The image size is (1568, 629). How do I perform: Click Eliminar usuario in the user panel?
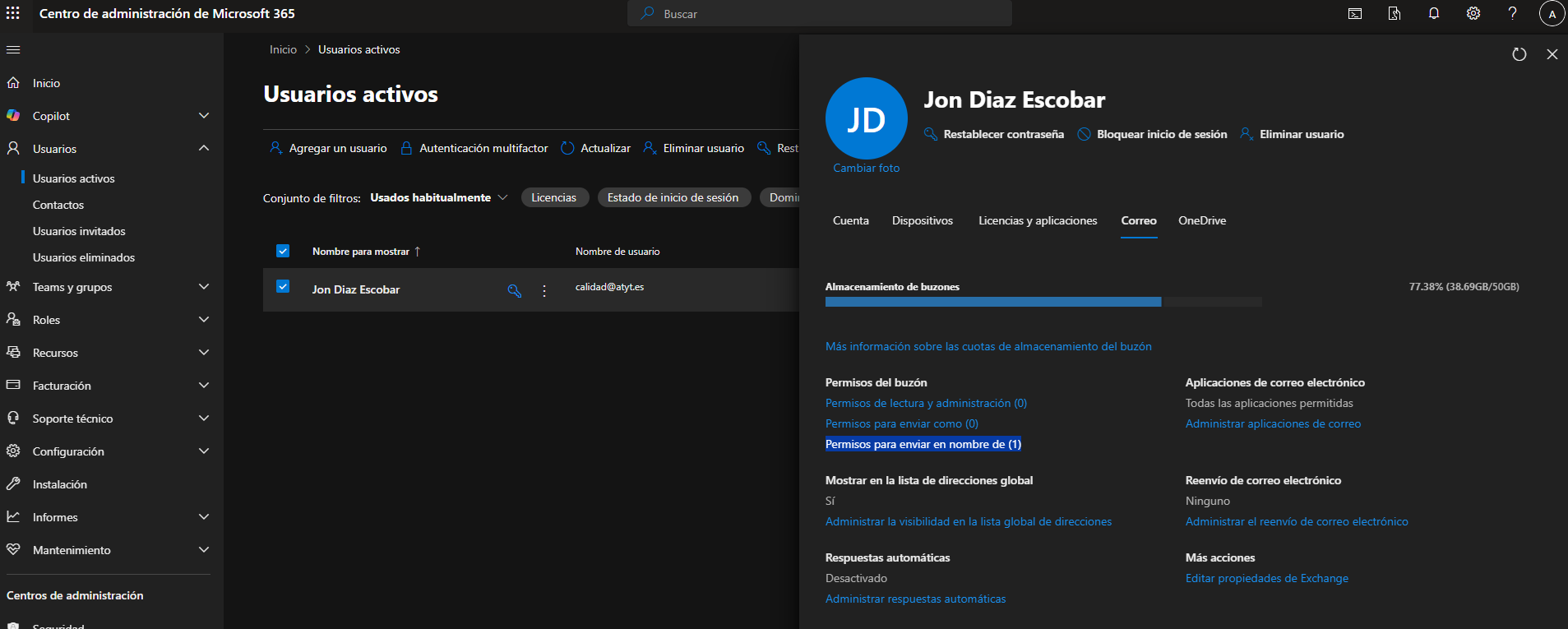point(1293,134)
